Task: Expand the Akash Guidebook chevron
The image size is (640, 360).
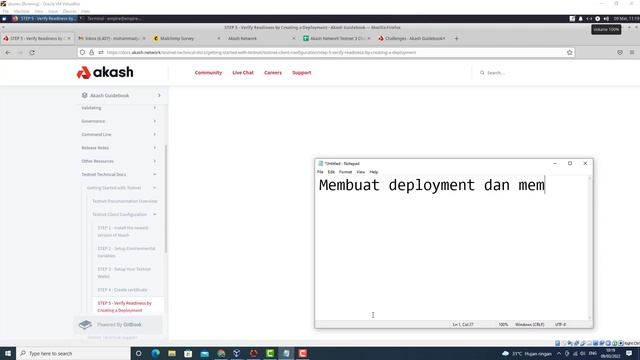Action: (159, 96)
